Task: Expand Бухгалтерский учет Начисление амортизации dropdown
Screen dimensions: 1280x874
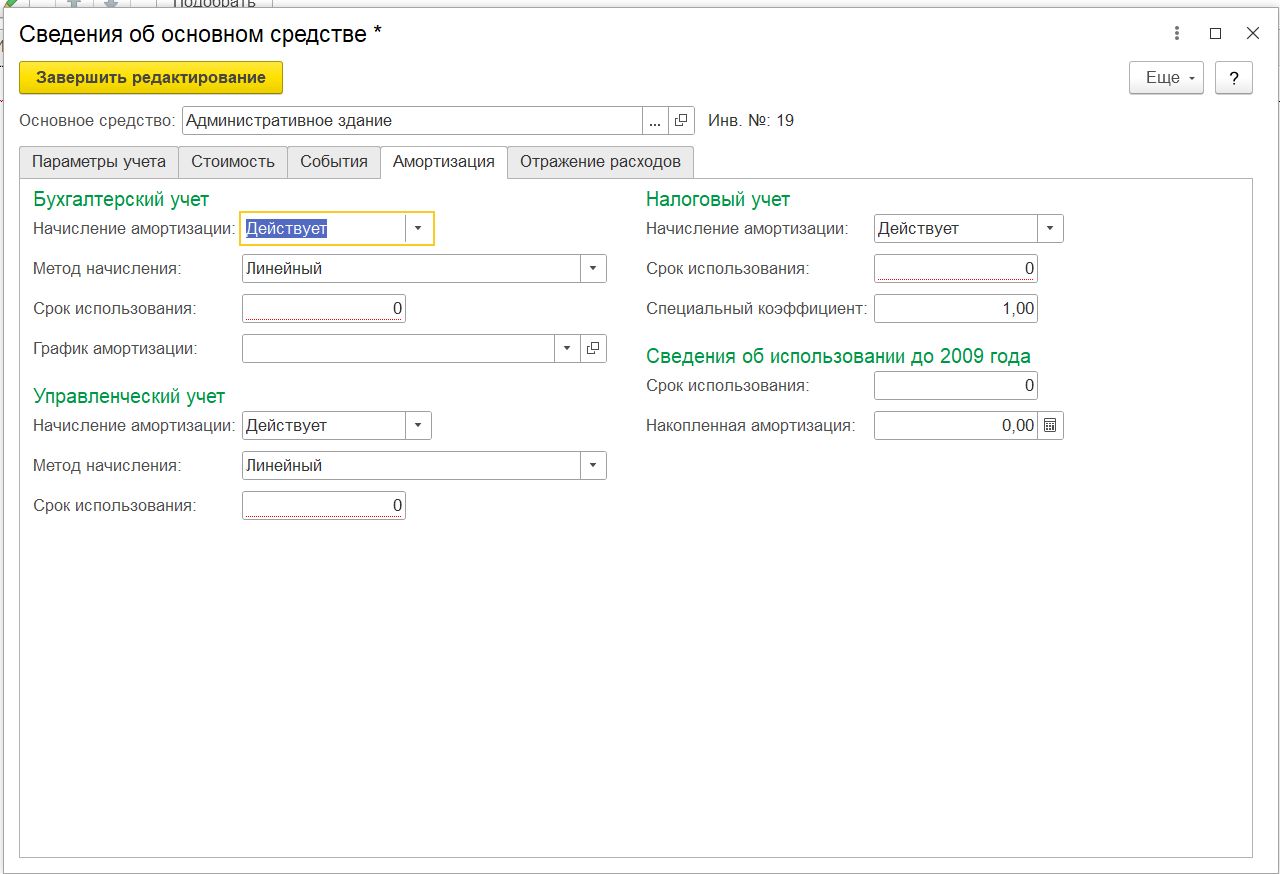Action: [x=419, y=229]
